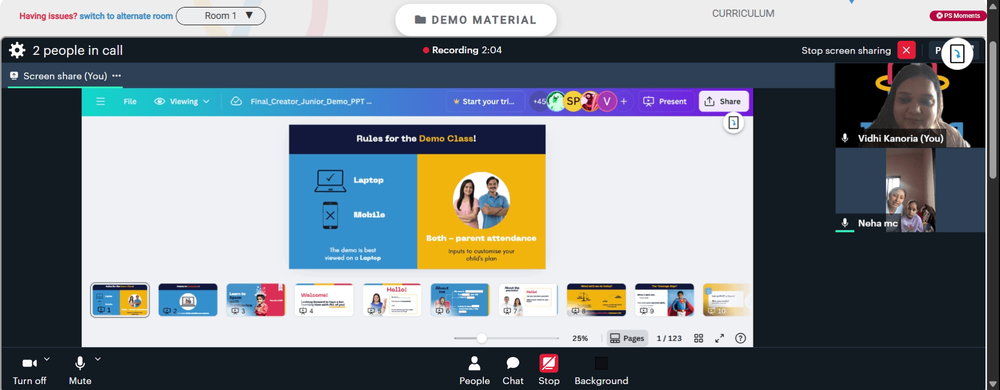The image size is (1000, 390).
Task: Open the Room 1 dropdown
Action: point(221,16)
